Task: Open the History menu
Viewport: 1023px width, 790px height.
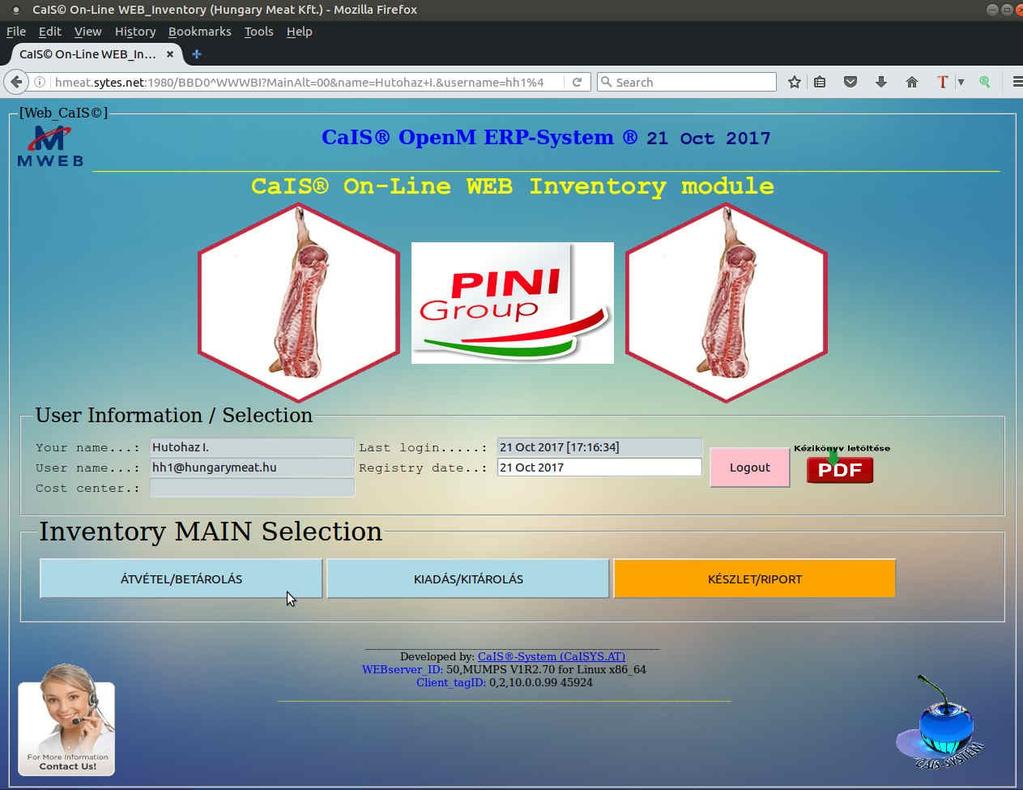Action: pos(135,31)
